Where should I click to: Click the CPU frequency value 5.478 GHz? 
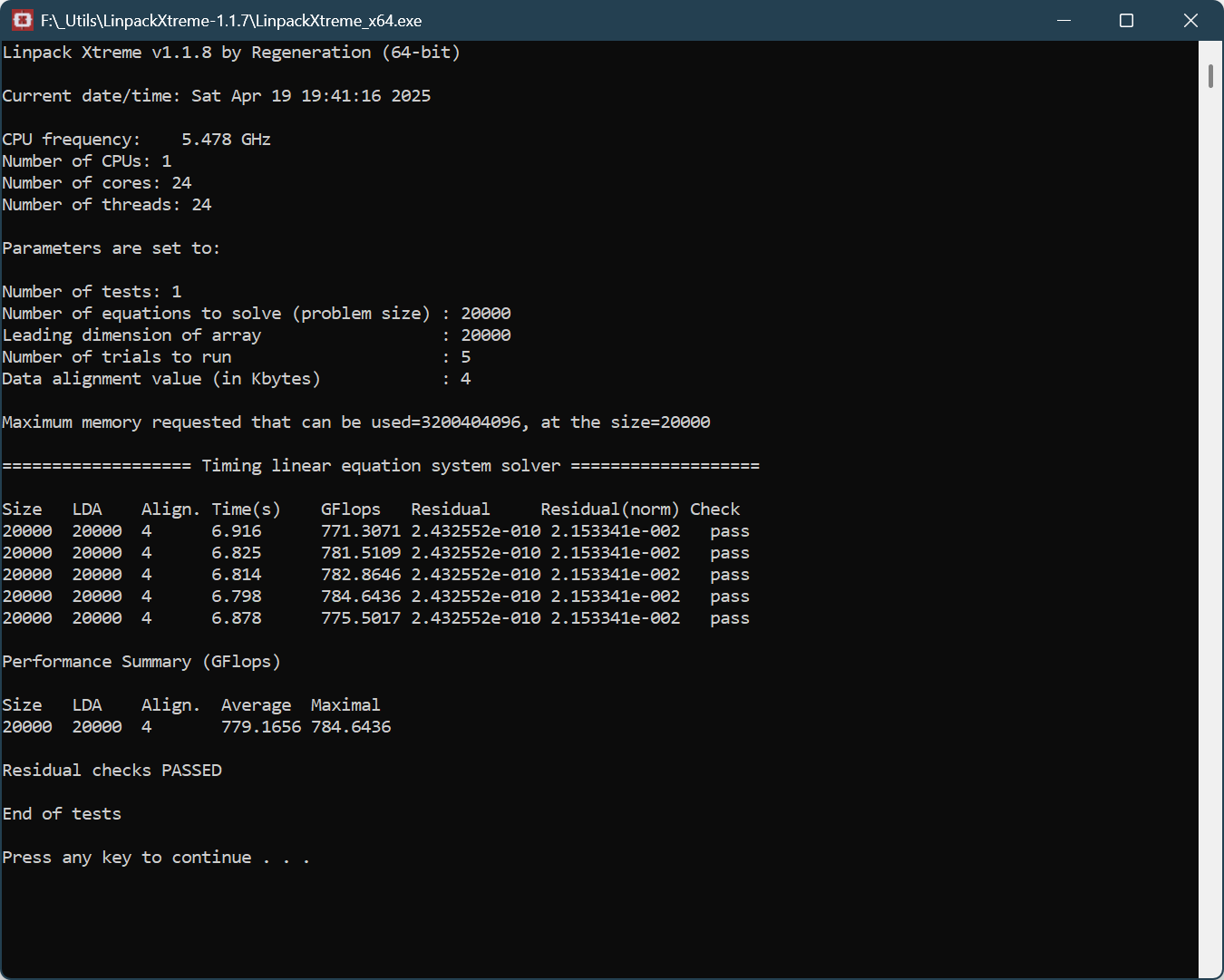pyautogui.click(x=226, y=140)
